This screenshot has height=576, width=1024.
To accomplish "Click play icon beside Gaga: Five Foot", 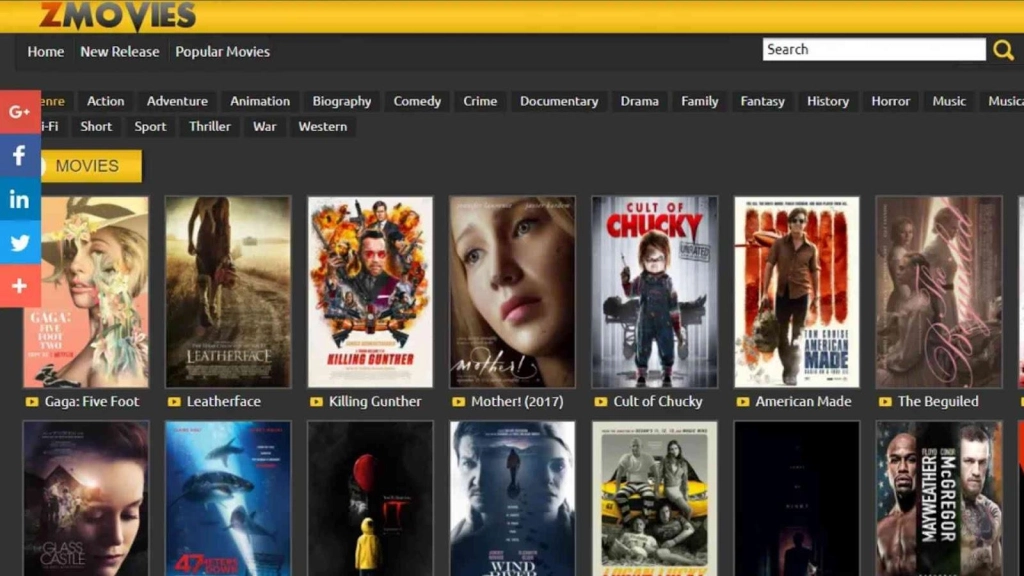I will [x=32, y=402].
